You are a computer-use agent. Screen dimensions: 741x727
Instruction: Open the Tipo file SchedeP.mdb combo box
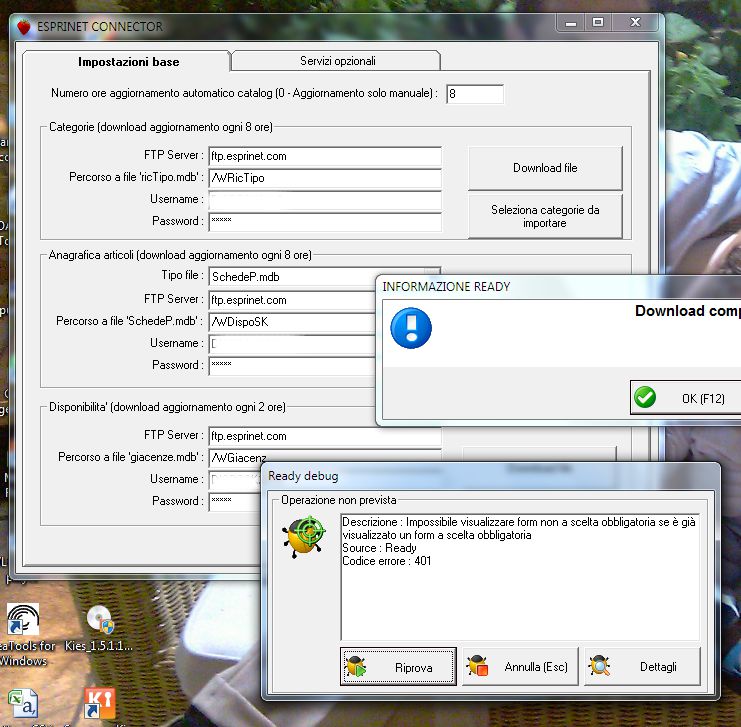292,277
